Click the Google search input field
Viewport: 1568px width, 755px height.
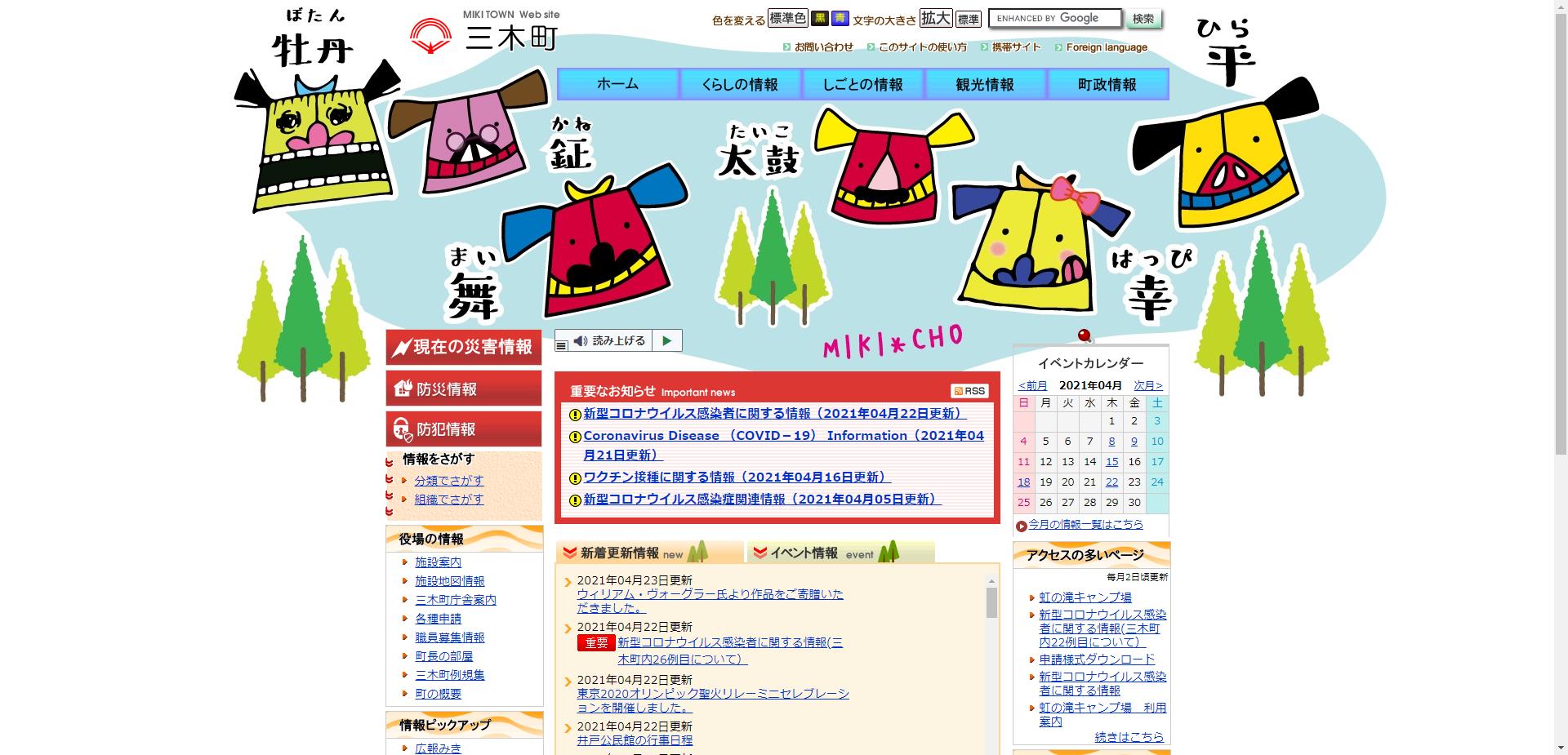tap(1053, 19)
